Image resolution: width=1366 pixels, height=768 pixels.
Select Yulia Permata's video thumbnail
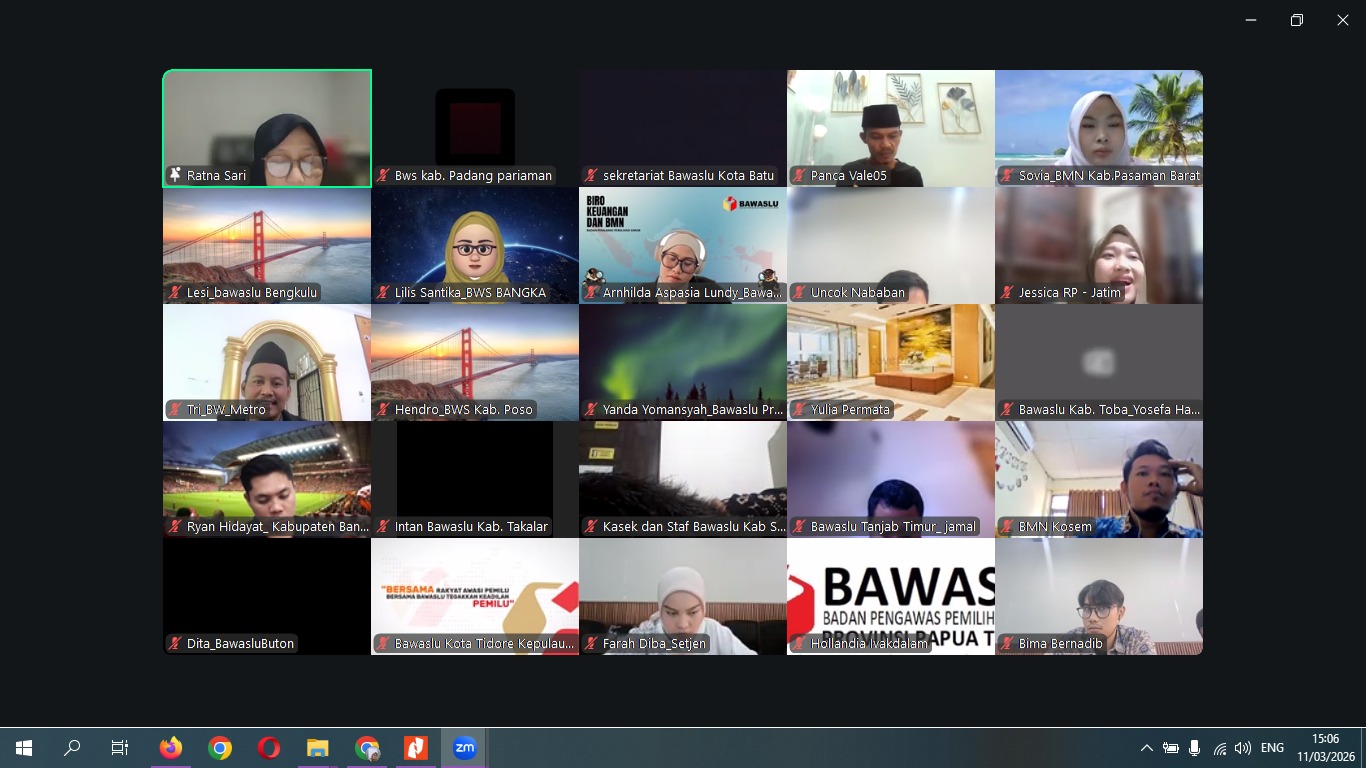coord(890,363)
